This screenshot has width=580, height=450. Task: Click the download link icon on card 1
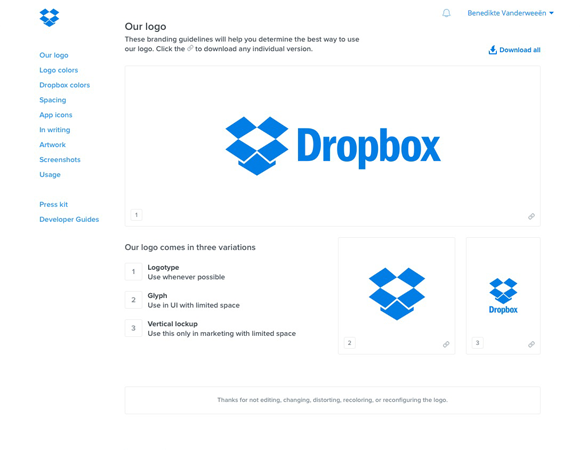click(x=531, y=216)
